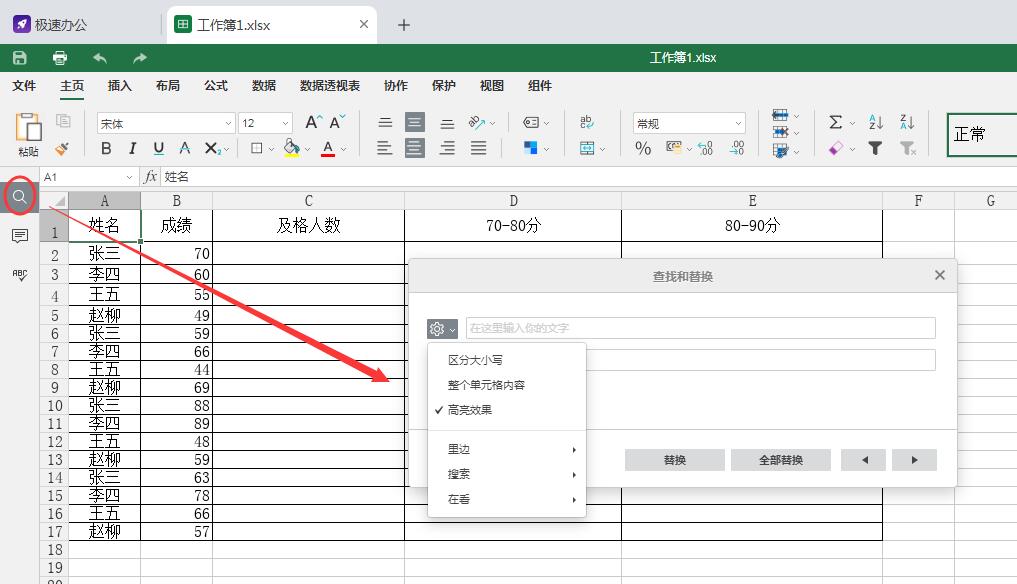Image resolution: width=1017 pixels, height=584 pixels.
Task: Click the sort ascending A-Z icon
Action: (x=876, y=122)
